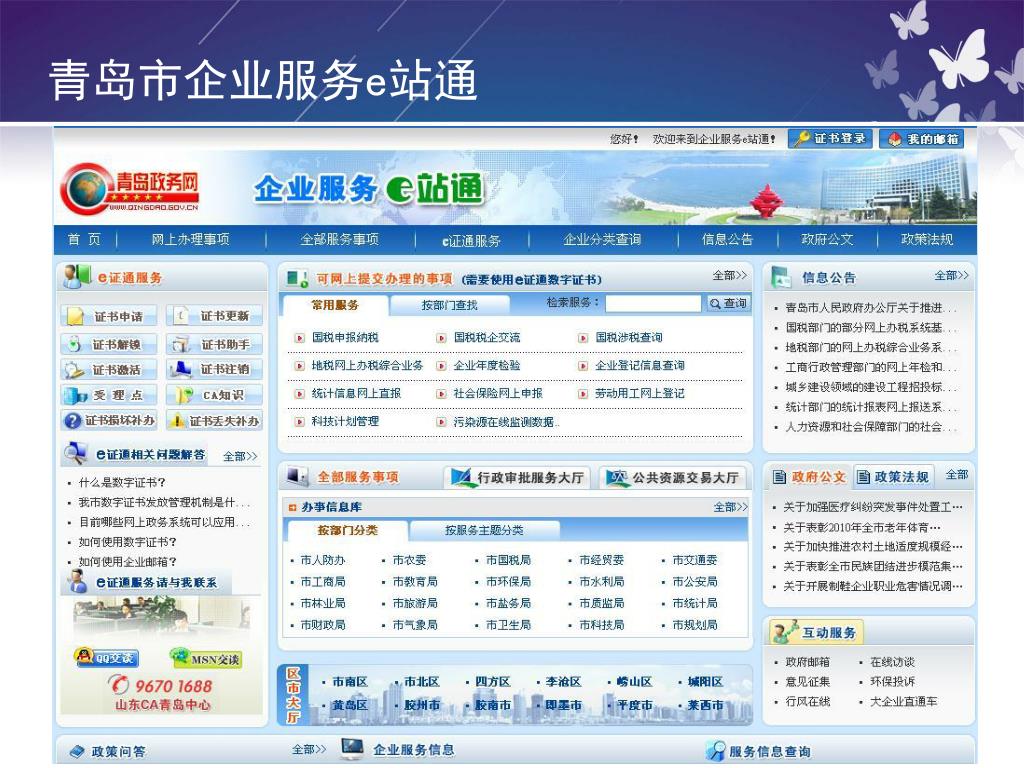
Task: Select the 按部门分类 tab
Action: pyautogui.click(x=347, y=530)
